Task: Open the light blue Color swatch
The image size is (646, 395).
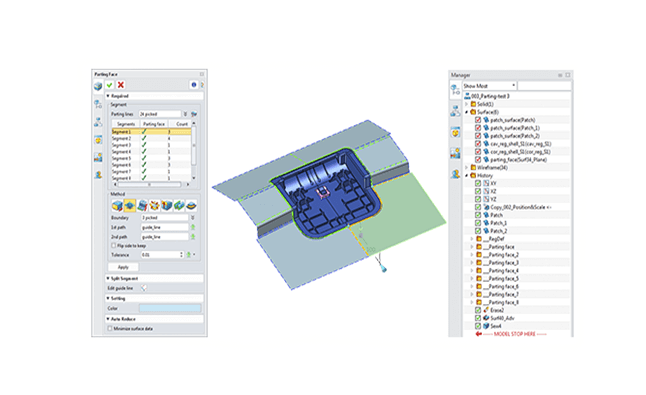Action: 170,308
